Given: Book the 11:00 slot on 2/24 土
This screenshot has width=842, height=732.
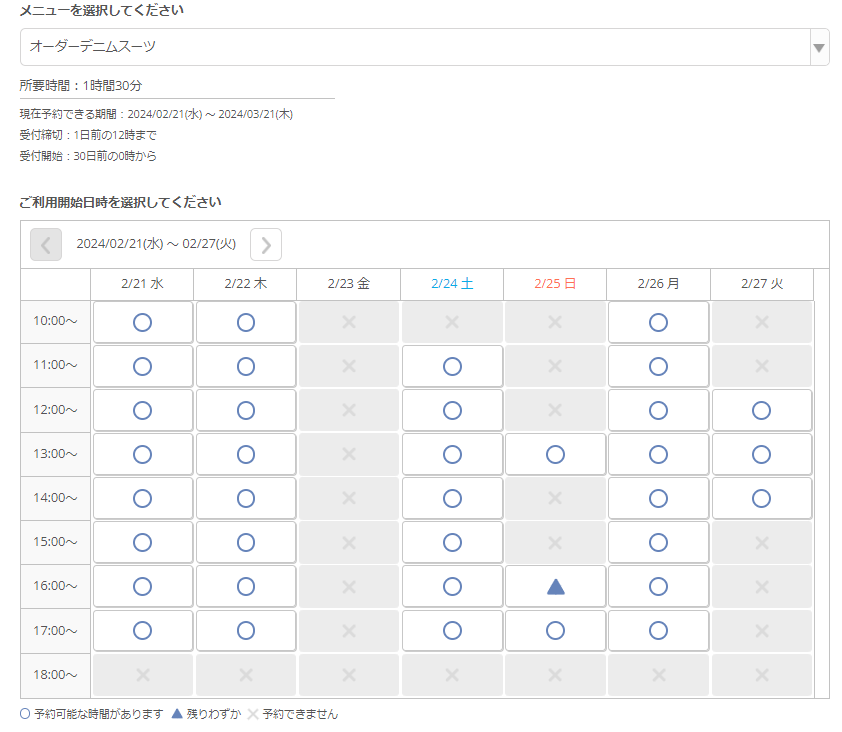Looking at the screenshot, I should 452,366.
